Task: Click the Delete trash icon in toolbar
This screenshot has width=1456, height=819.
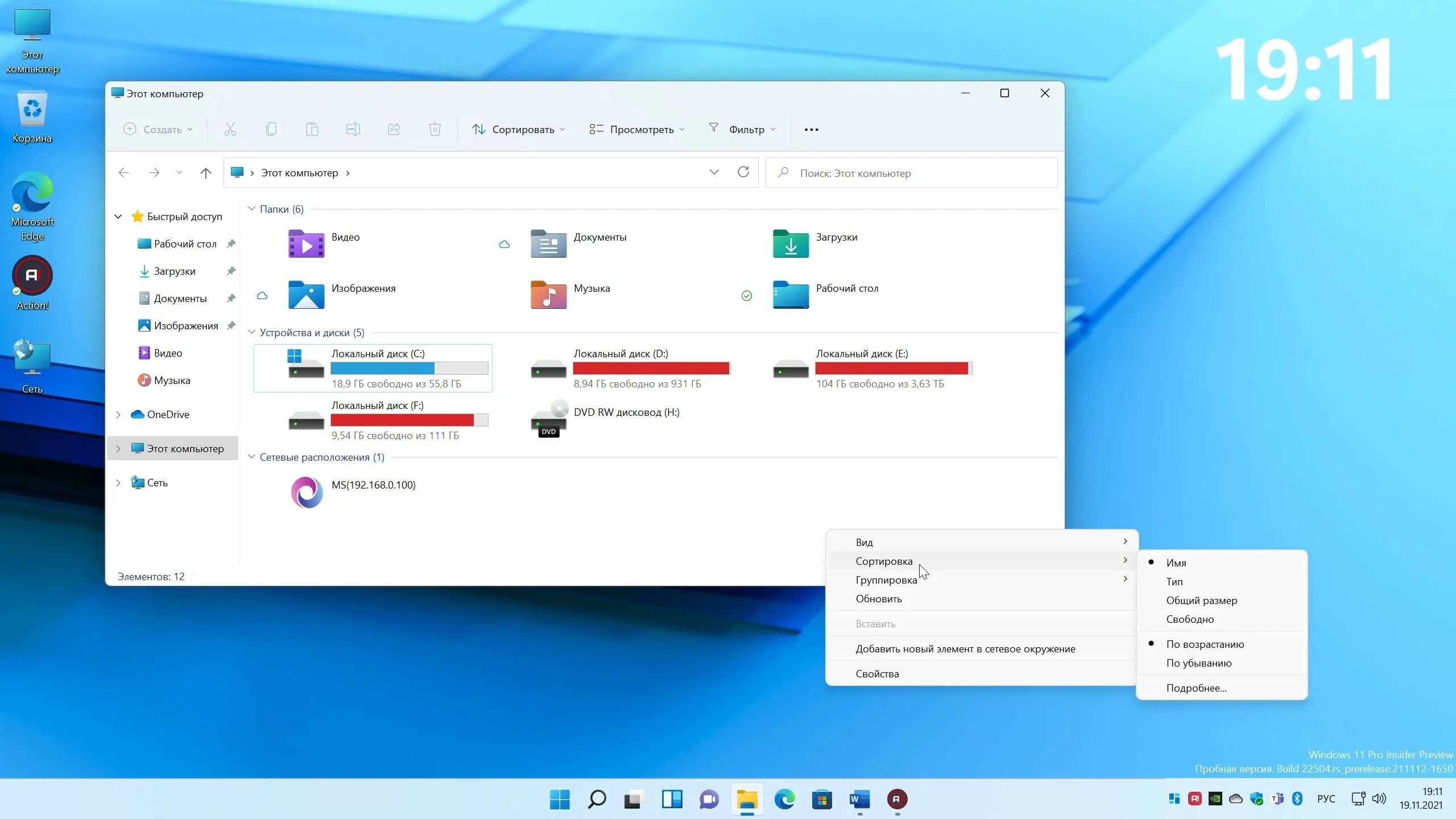Action: pos(435,130)
